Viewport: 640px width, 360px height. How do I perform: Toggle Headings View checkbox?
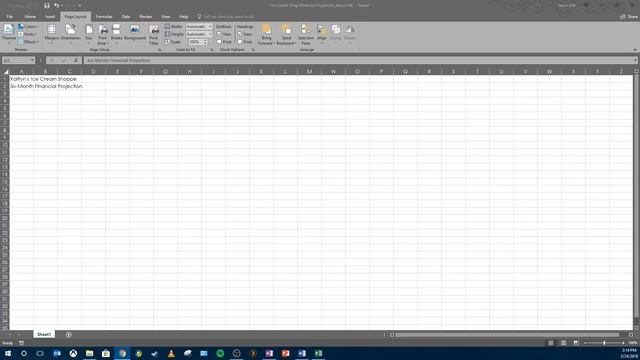coord(240,34)
